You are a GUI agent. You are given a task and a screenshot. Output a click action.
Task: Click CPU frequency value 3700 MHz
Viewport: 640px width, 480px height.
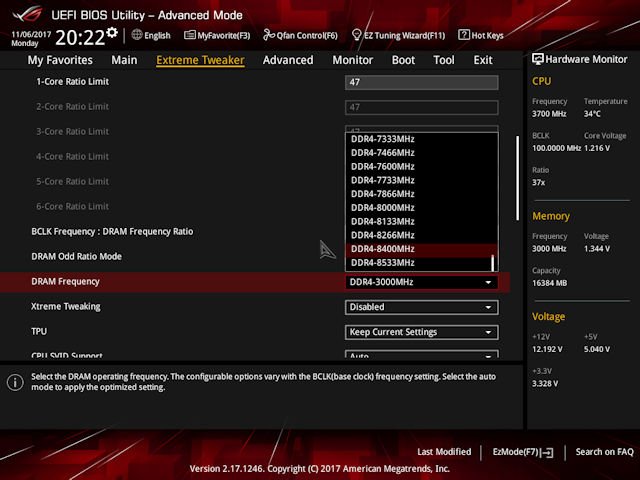pos(549,114)
